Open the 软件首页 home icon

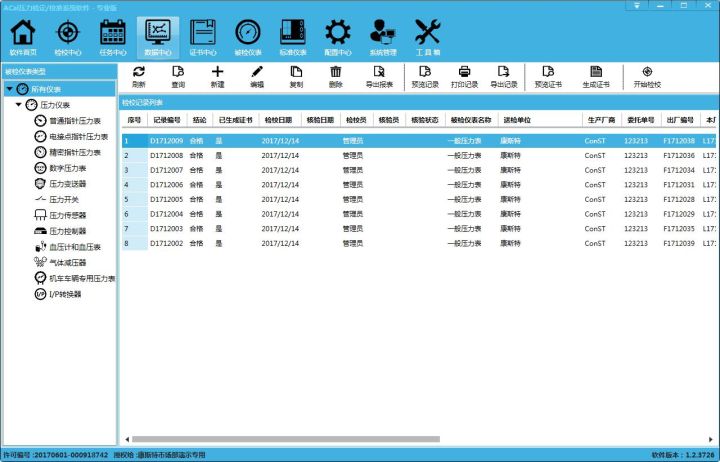point(22,35)
